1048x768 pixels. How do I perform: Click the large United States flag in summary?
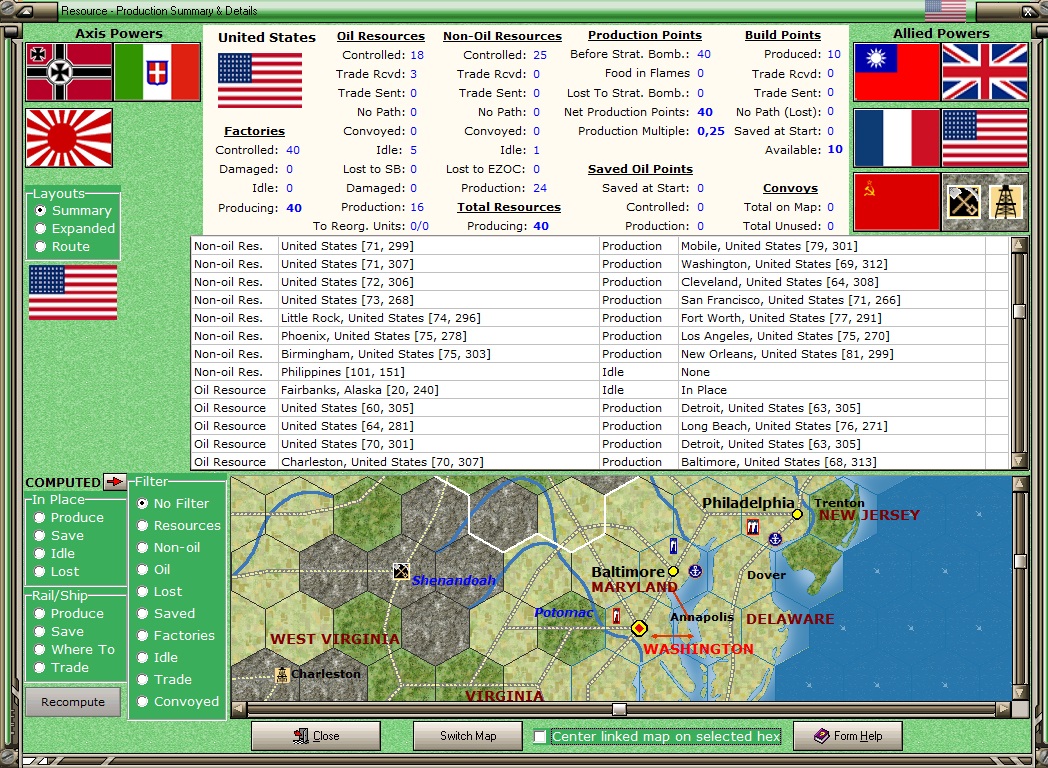(260, 80)
